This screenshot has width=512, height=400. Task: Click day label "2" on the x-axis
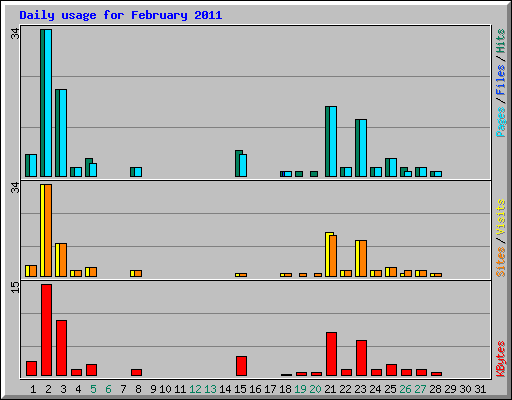click(x=48, y=389)
